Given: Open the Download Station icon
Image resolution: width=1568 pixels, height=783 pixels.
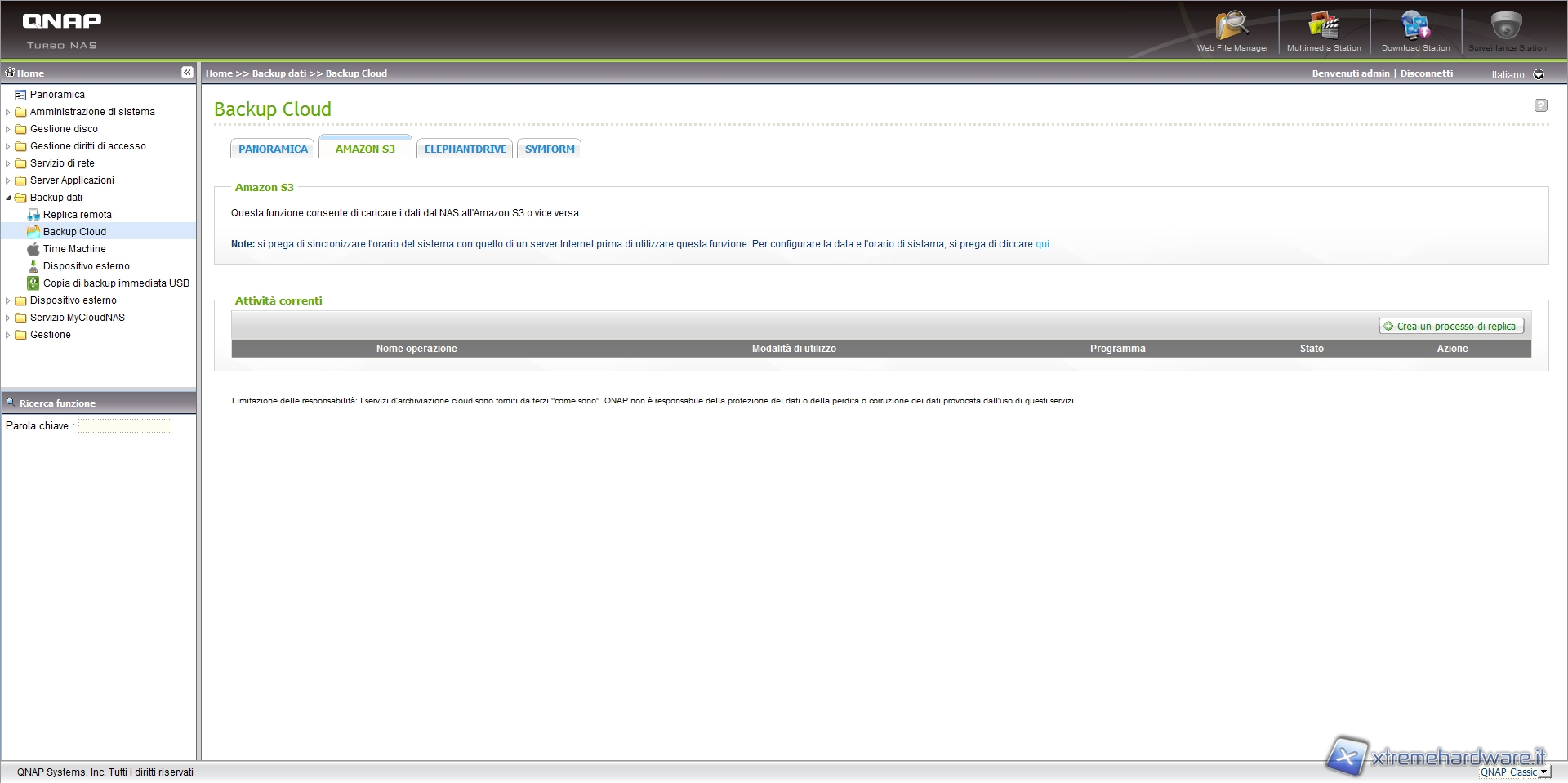Looking at the screenshot, I should click(1414, 29).
